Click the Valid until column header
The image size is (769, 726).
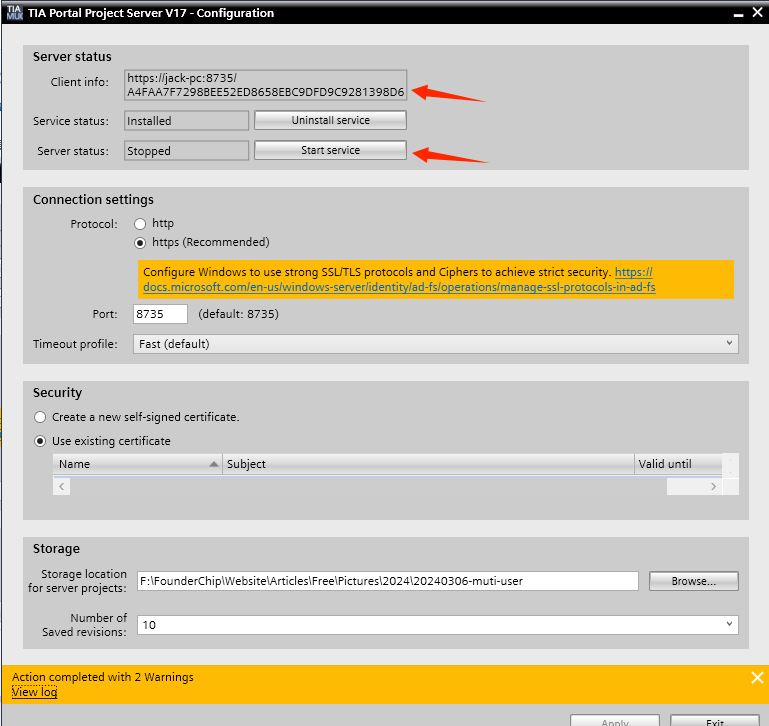click(678, 464)
